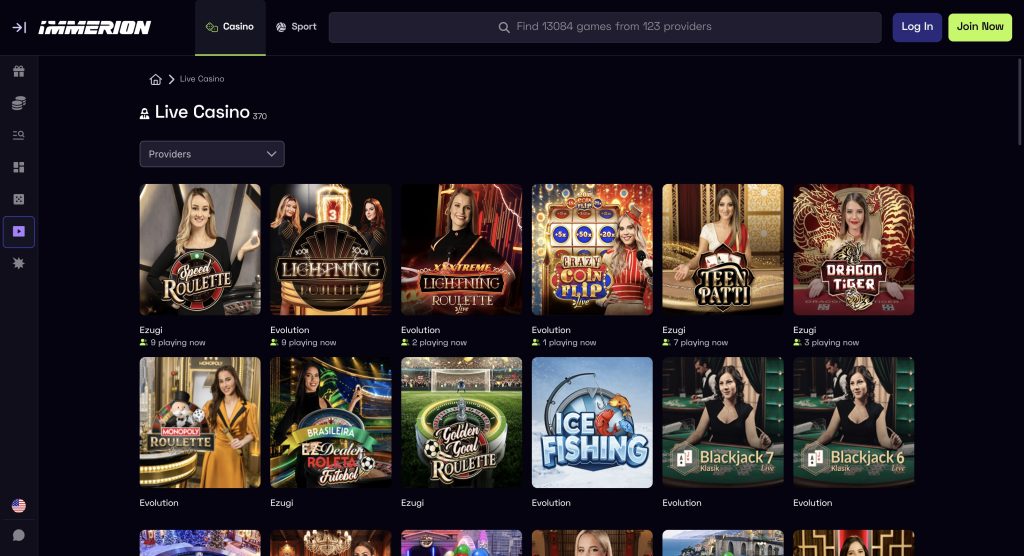
Task: Go home via breadcrumb house icon
Action: point(155,79)
